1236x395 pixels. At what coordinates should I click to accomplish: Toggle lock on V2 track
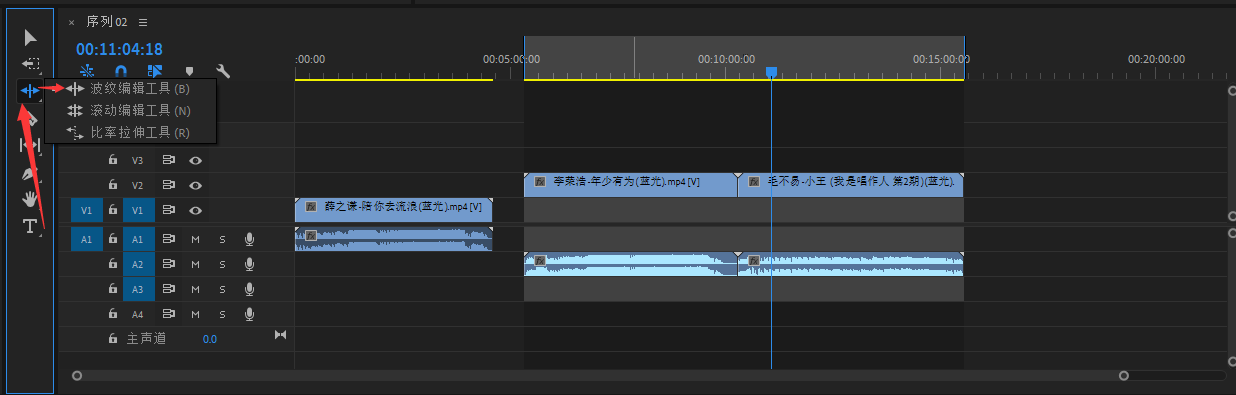[113, 185]
